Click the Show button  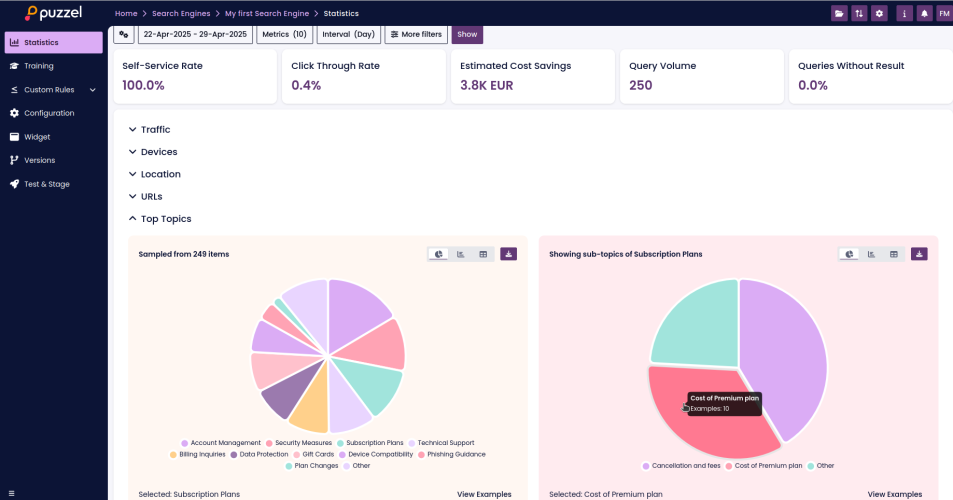coord(466,34)
